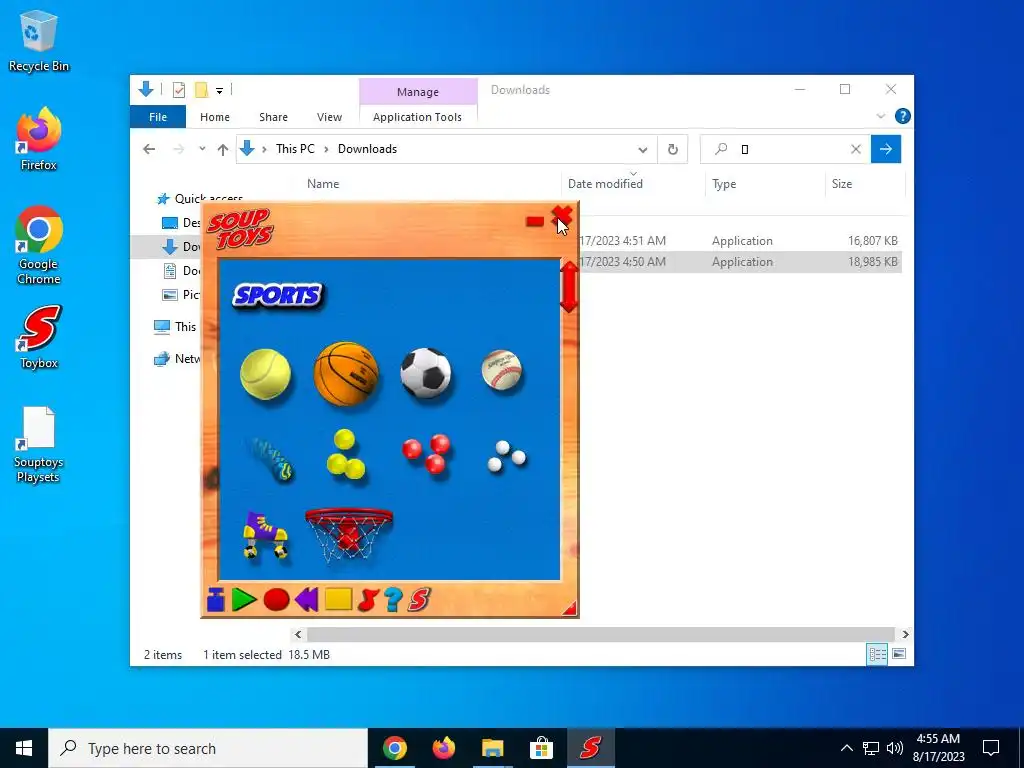This screenshot has width=1024, height=768.
Task: Sort by the Type column header
Action: (x=724, y=184)
